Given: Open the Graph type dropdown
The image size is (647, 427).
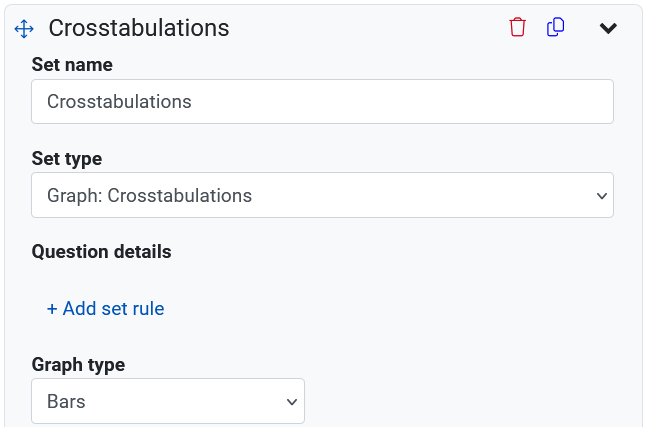Looking at the screenshot, I should point(168,401).
